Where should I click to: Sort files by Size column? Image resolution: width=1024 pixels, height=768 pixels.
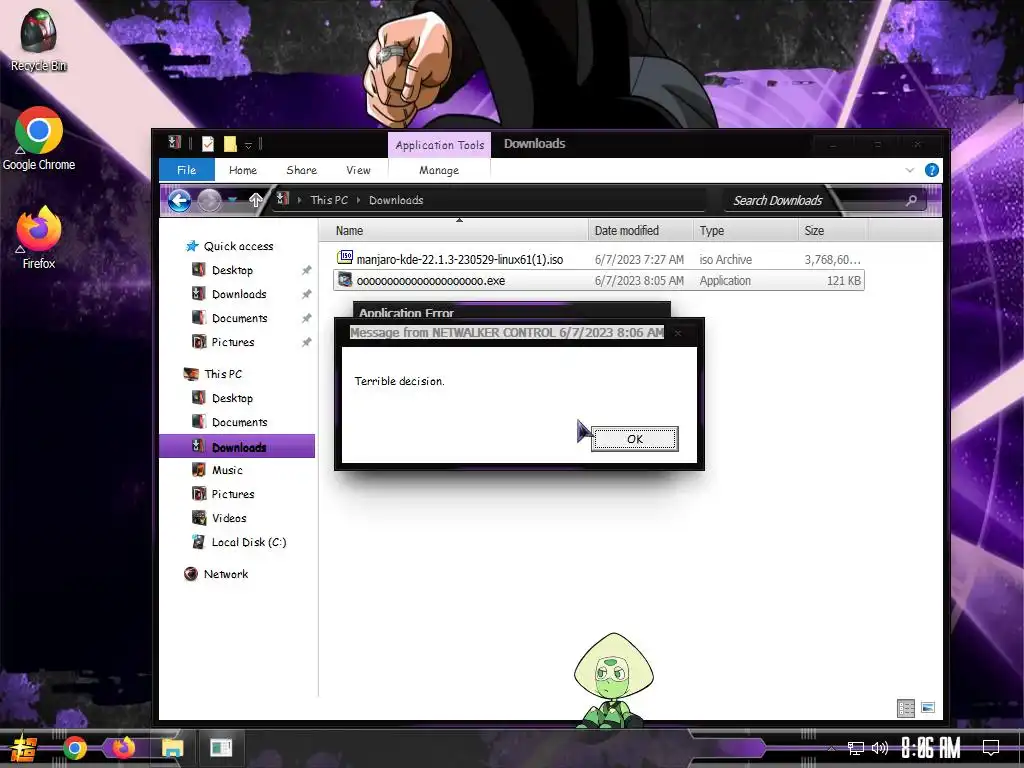point(833,231)
